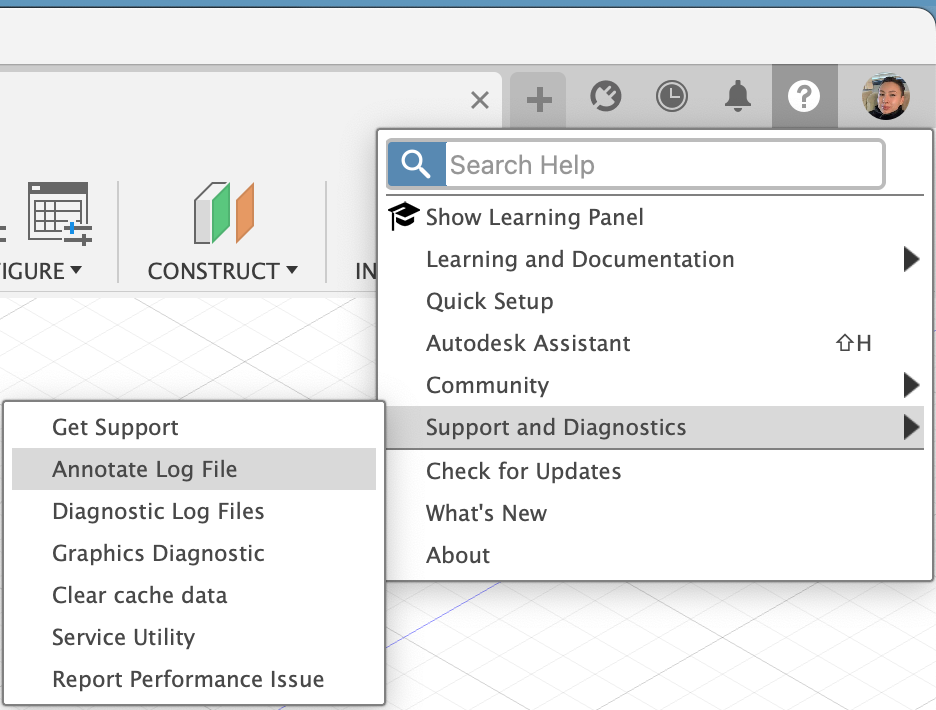The image size is (936, 710).
Task: Expand the Learning and Documentation submenu
Action: (x=580, y=259)
